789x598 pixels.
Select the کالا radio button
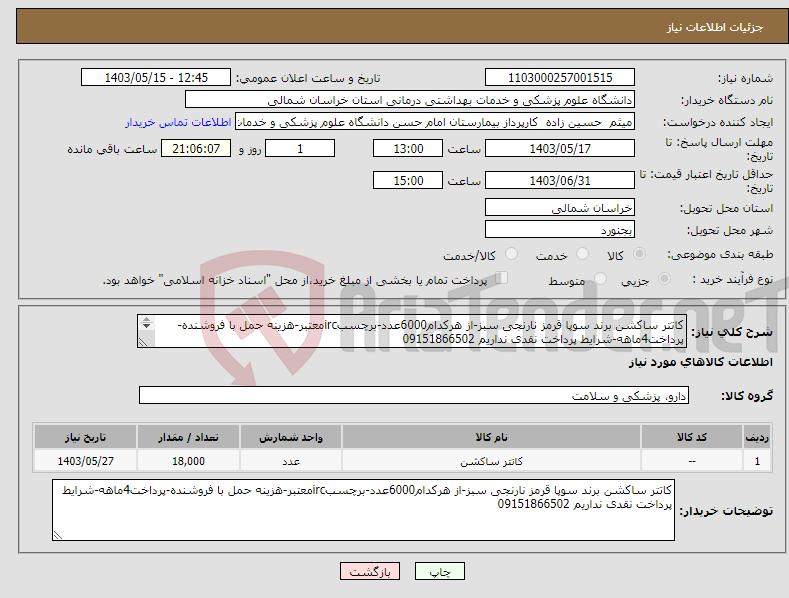[x=639, y=254]
